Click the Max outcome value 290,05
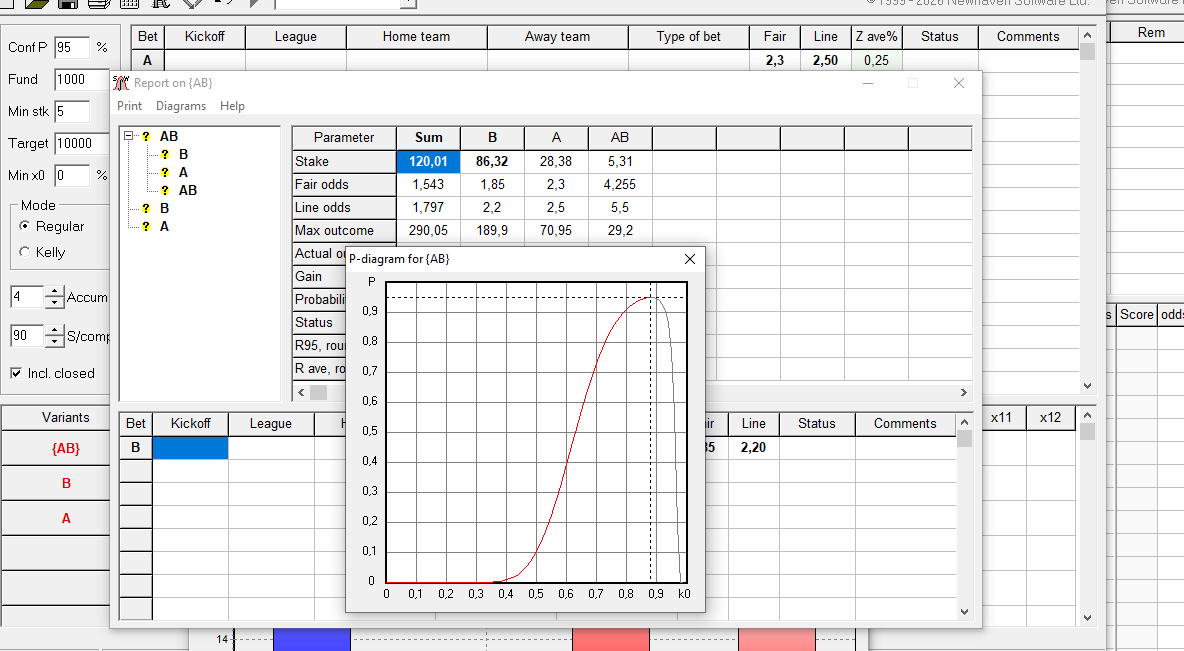Screen dimensions: 1184x651 [x=428, y=230]
